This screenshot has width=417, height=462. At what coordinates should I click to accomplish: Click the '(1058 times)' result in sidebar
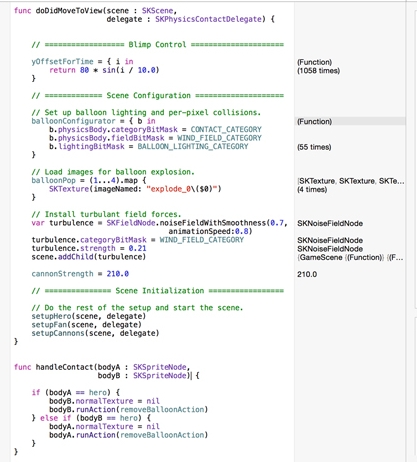[318, 71]
